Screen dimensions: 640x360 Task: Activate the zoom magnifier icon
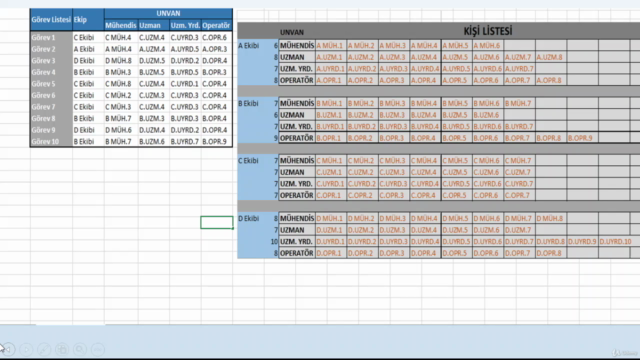coord(80,349)
